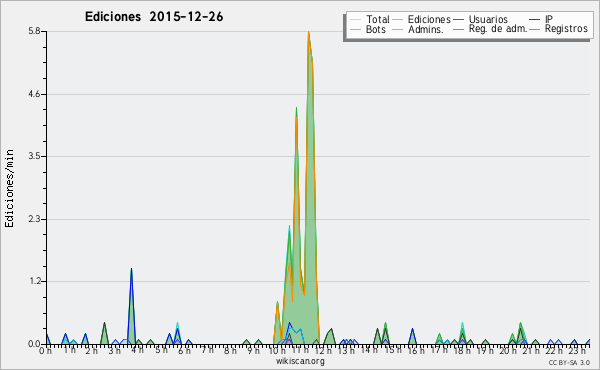Click the green peak at 4.4 near 11 h
This screenshot has width=600, height=370.
[x=297, y=108]
